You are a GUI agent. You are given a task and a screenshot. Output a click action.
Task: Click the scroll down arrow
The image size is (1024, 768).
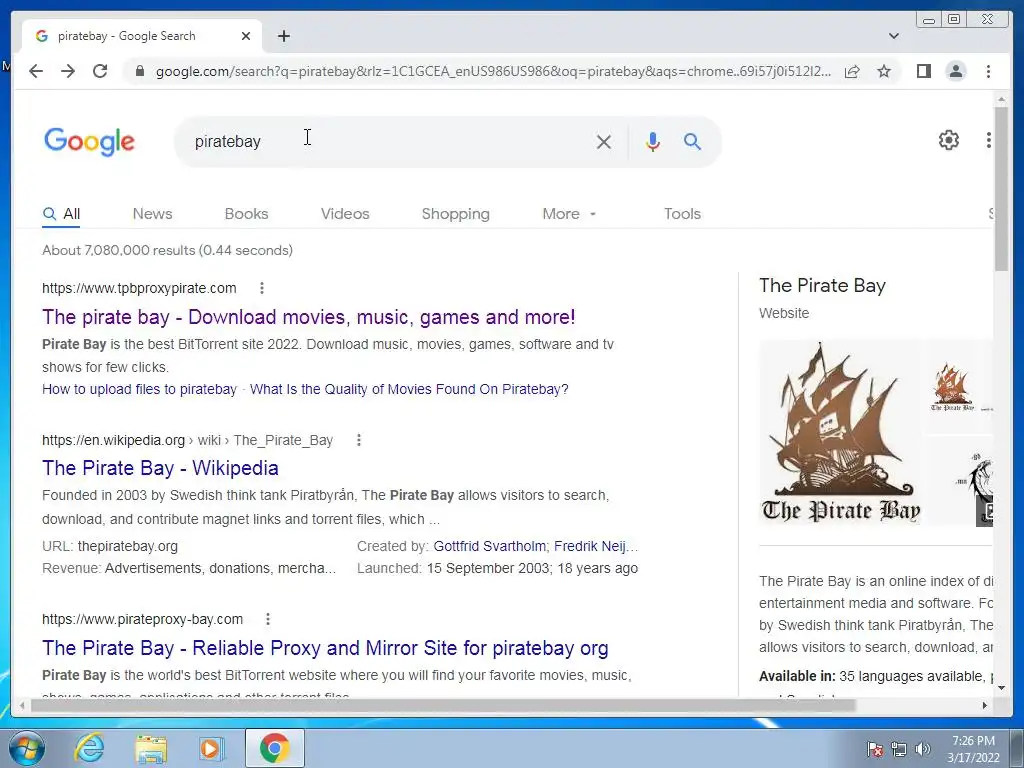point(1001,687)
